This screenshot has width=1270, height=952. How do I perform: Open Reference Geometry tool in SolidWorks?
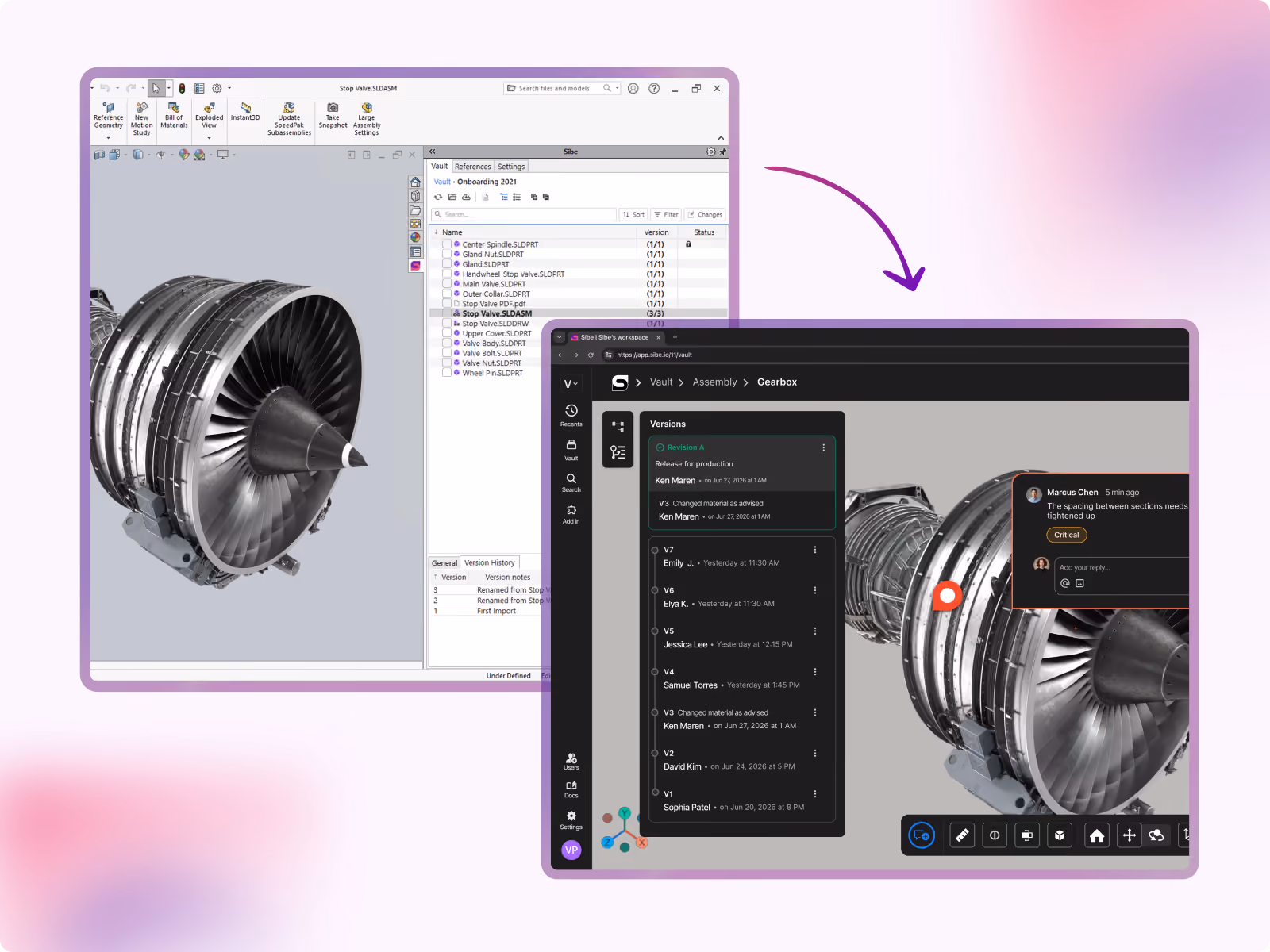point(109,116)
